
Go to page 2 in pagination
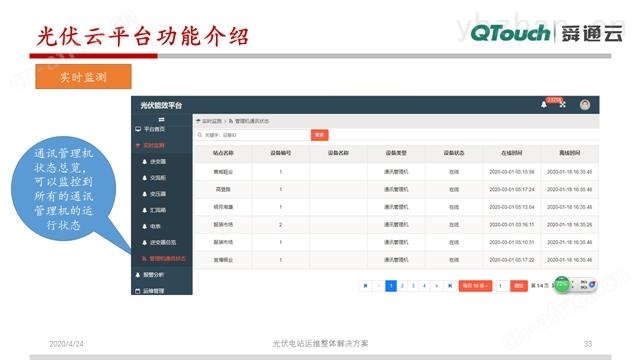coord(402,286)
